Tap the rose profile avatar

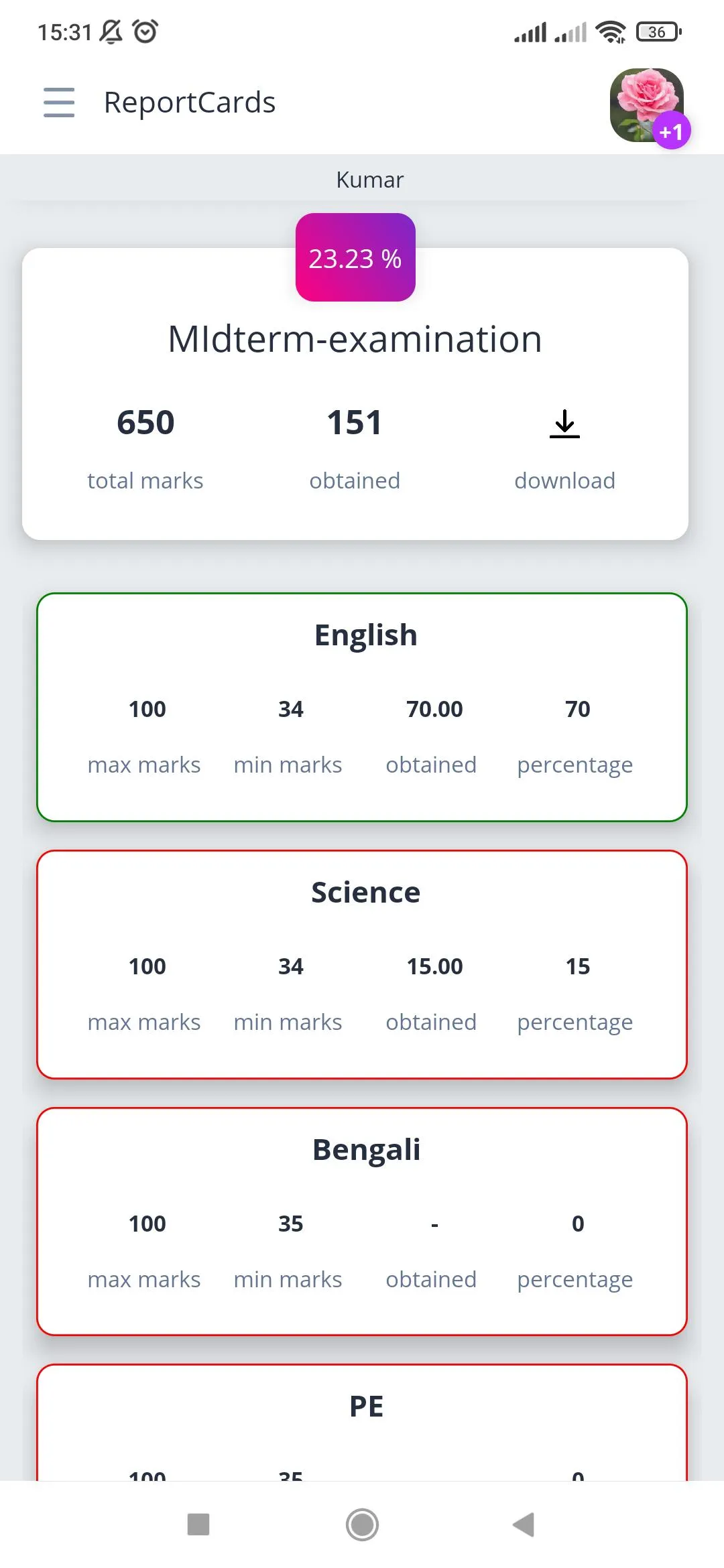[646, 105]
